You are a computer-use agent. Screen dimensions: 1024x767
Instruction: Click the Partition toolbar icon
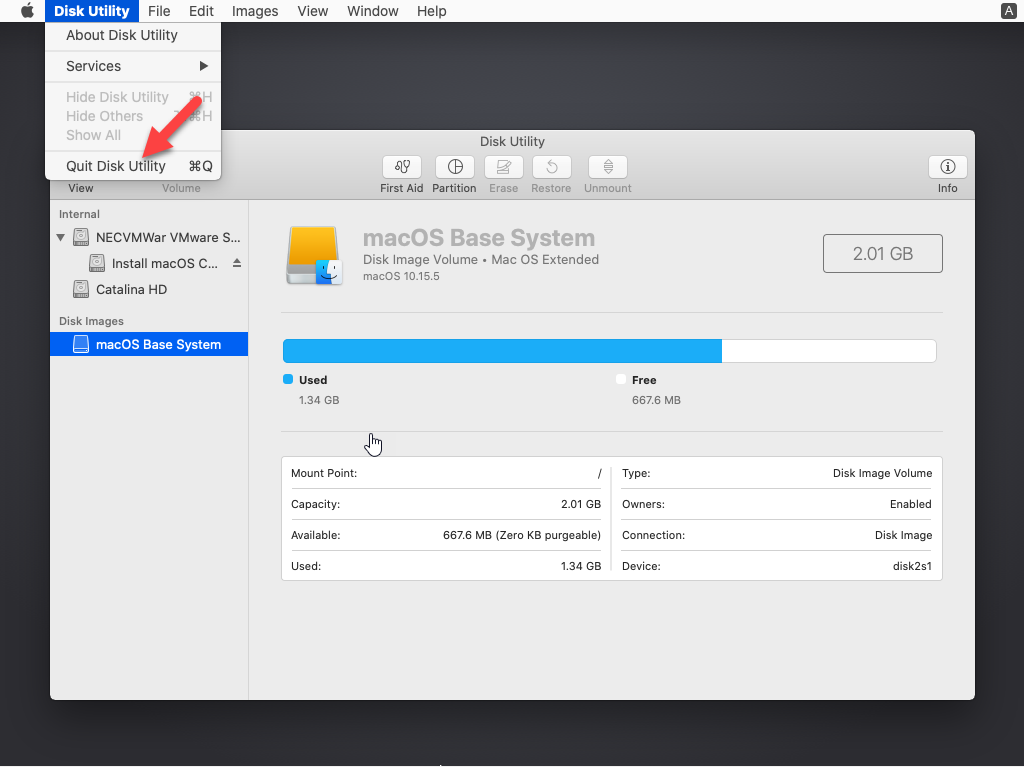454,167
